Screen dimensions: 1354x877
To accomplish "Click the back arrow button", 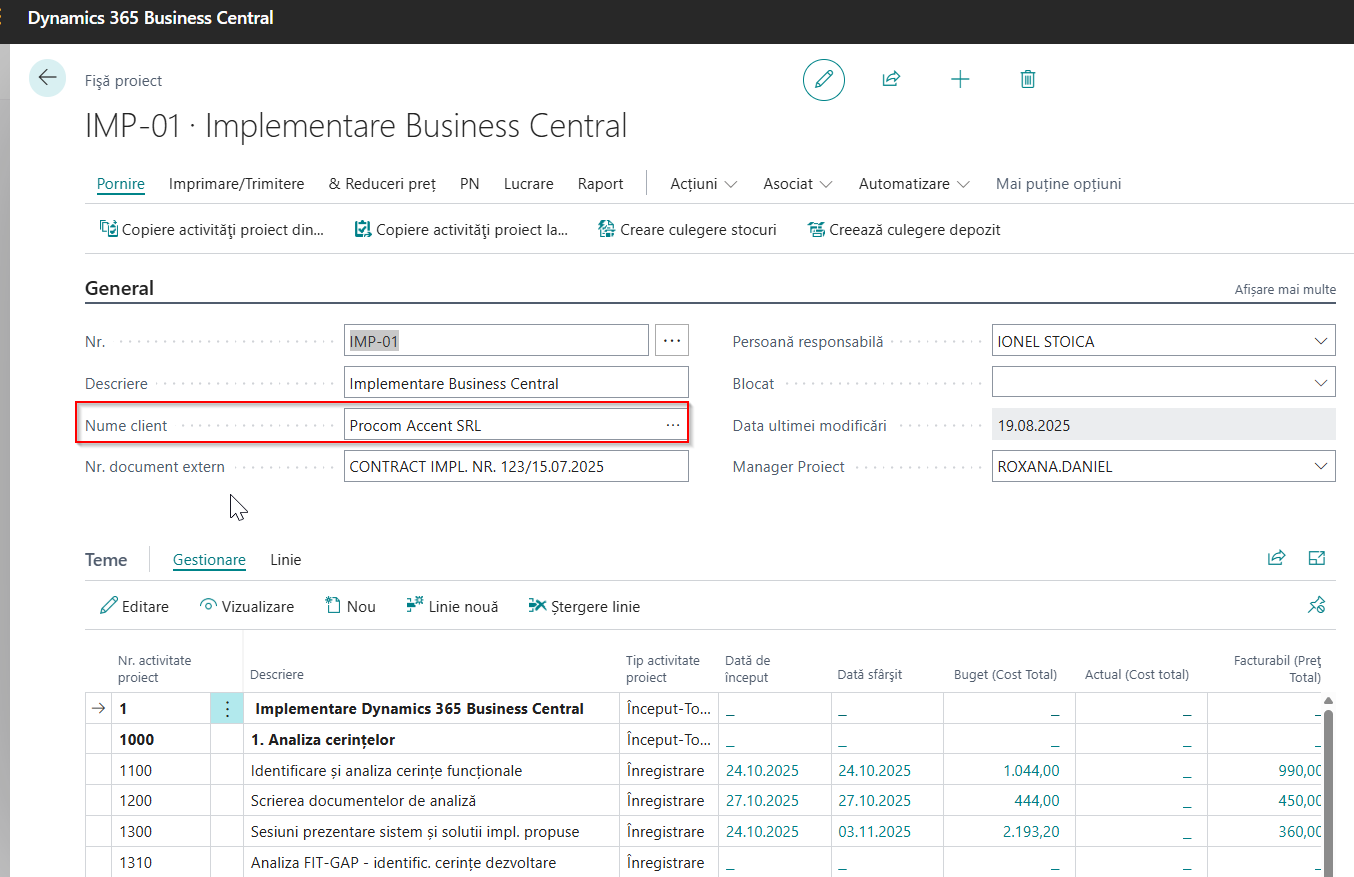I will point(47,78).
